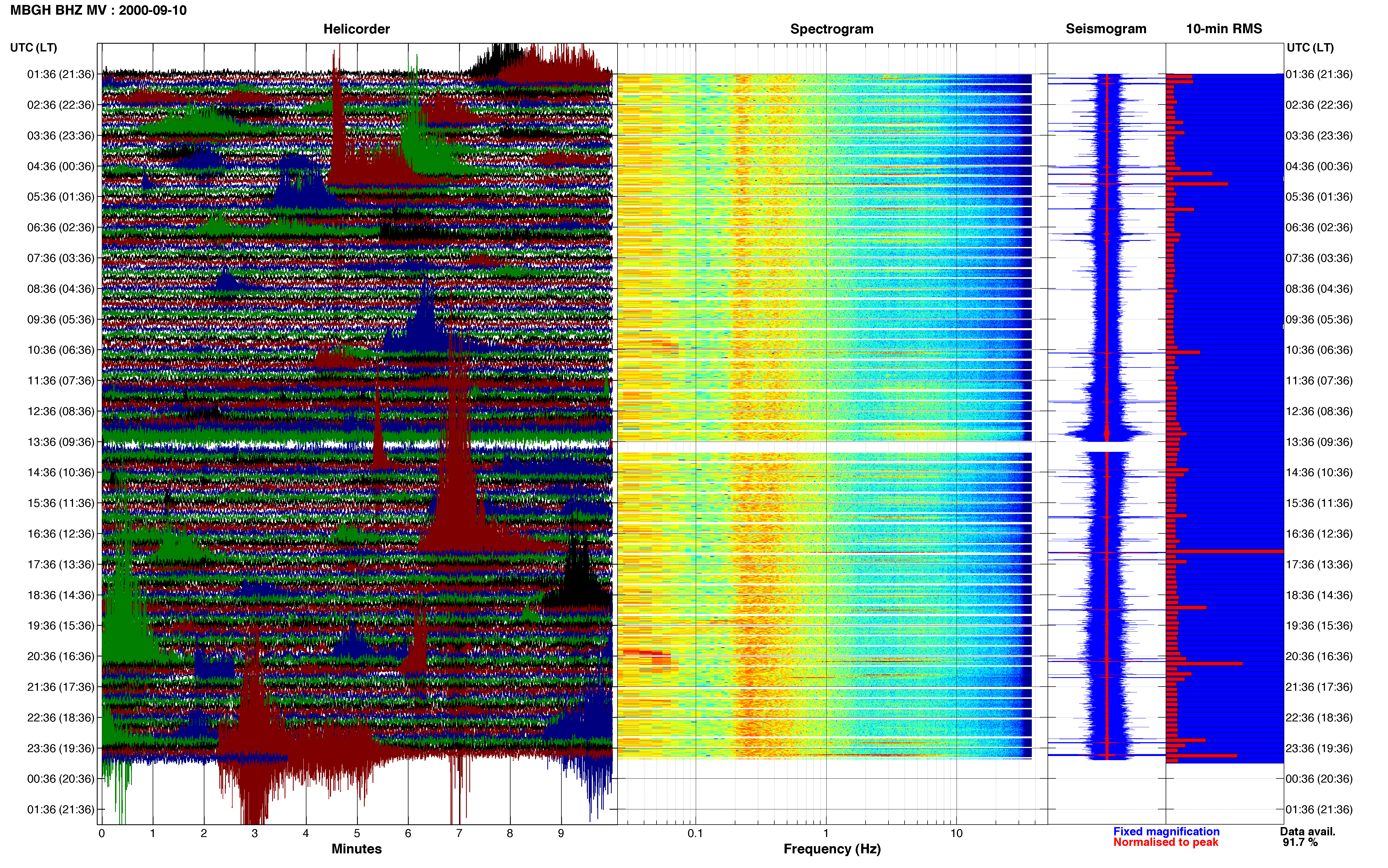Click left time label '23:36 (19:36)'
This screenshot has width=1388, height=868.
(61, 748)
